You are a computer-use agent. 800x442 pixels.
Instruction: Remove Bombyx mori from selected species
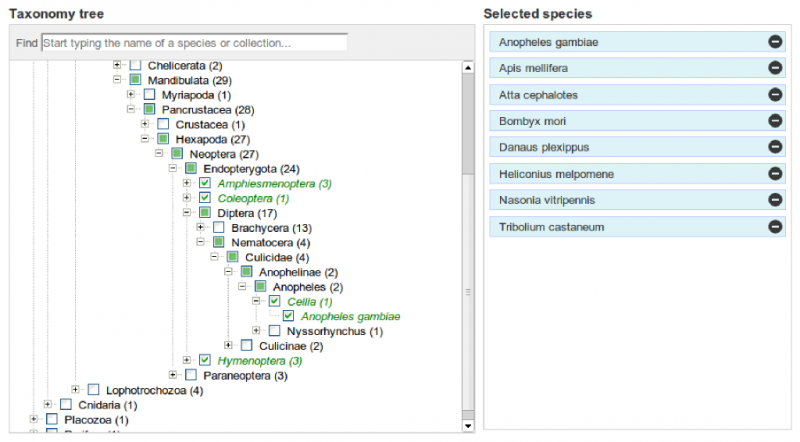tap(775, 121)
